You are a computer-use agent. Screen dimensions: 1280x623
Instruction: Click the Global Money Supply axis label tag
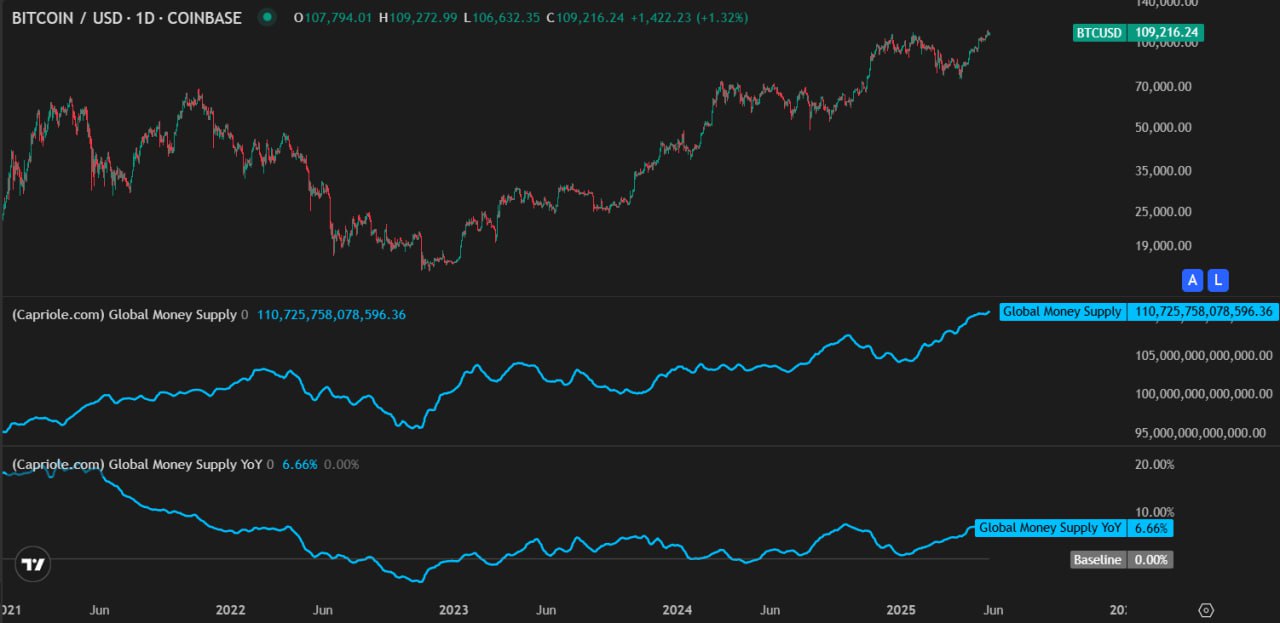pyautogui.click(x=1062, y=312)
